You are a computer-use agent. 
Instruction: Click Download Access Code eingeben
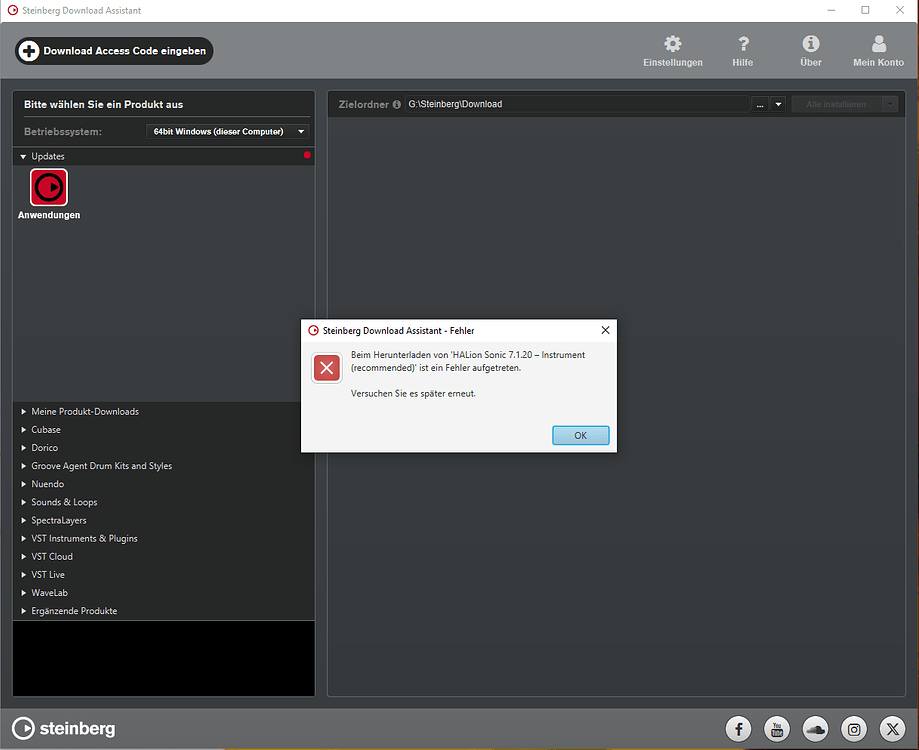pos(113,50)
